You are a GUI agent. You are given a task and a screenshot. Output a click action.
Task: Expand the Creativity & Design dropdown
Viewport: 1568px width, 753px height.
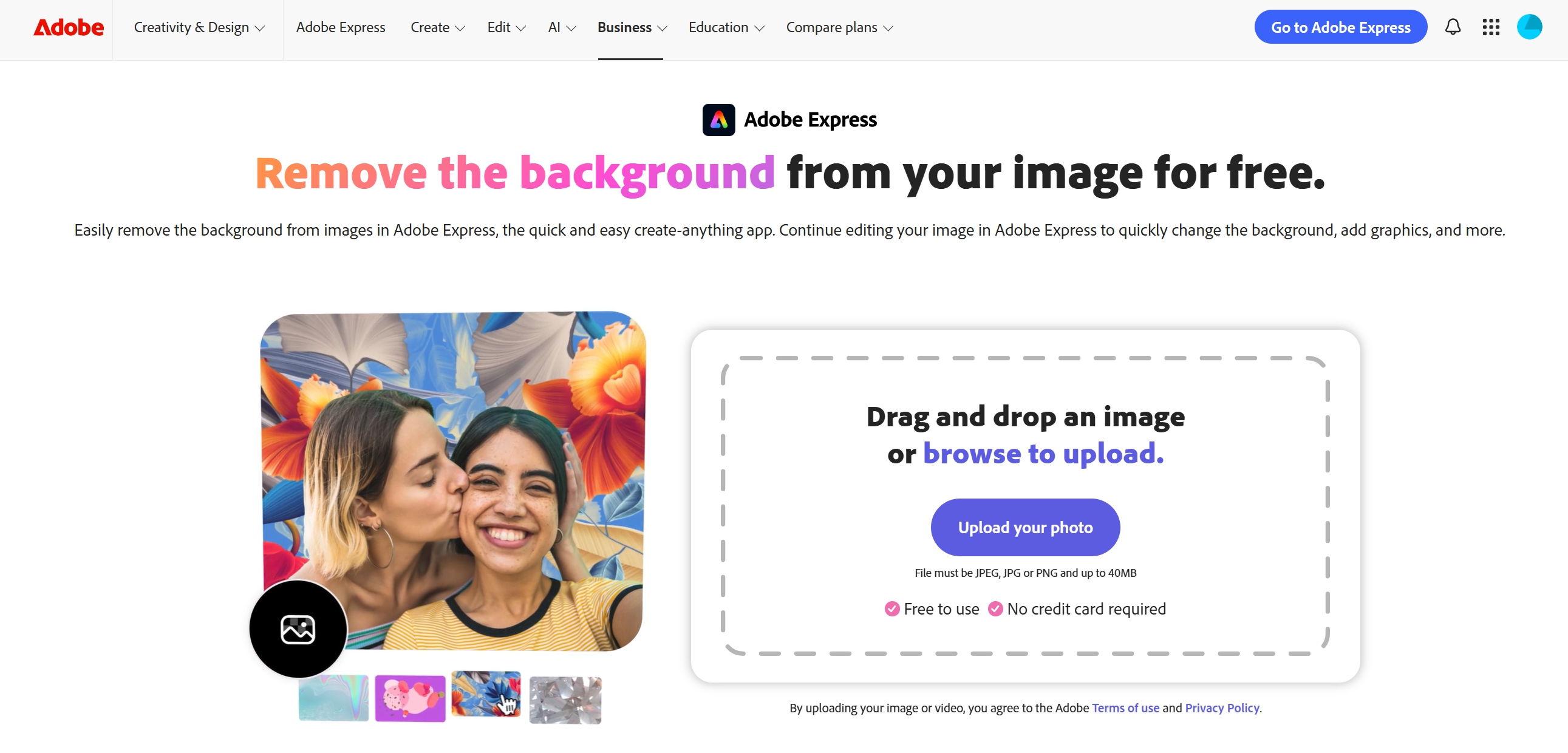pyautogui.click(x=200, y=27)
